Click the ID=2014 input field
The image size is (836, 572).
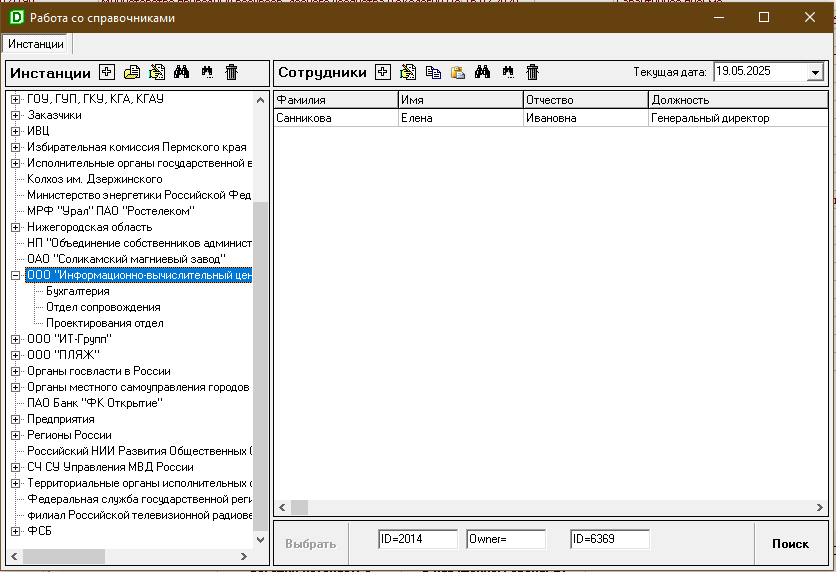pos(417,539)
